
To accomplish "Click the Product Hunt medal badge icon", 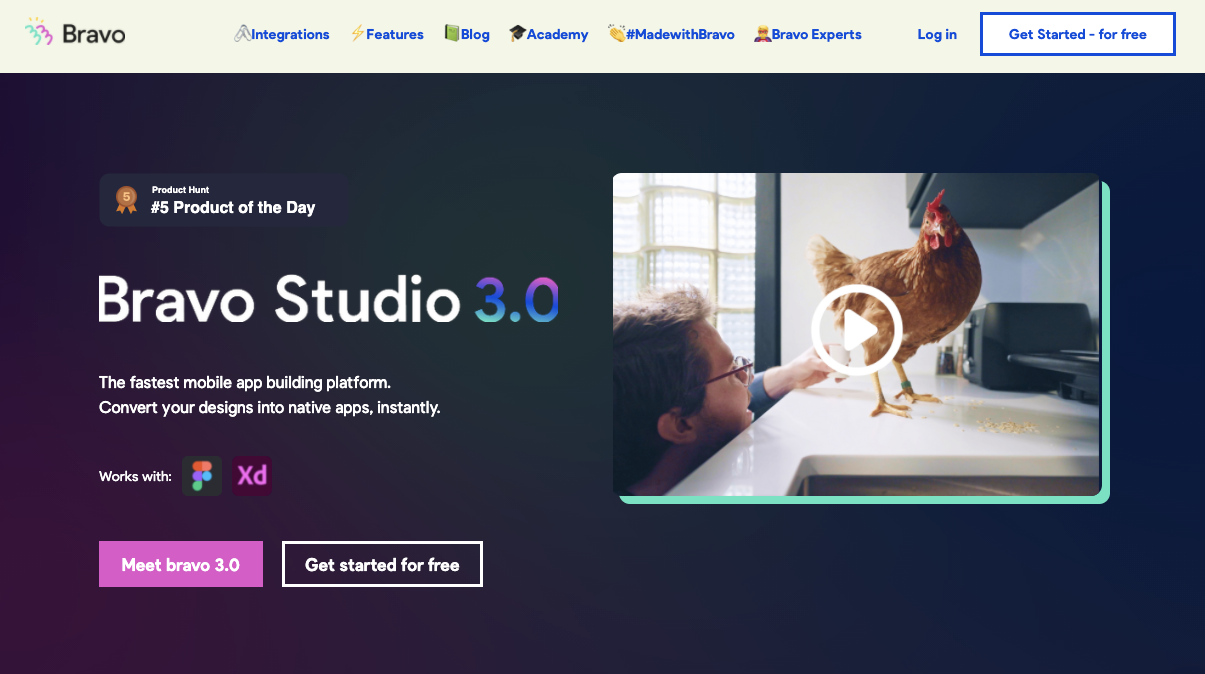I will tap(126, 199).
